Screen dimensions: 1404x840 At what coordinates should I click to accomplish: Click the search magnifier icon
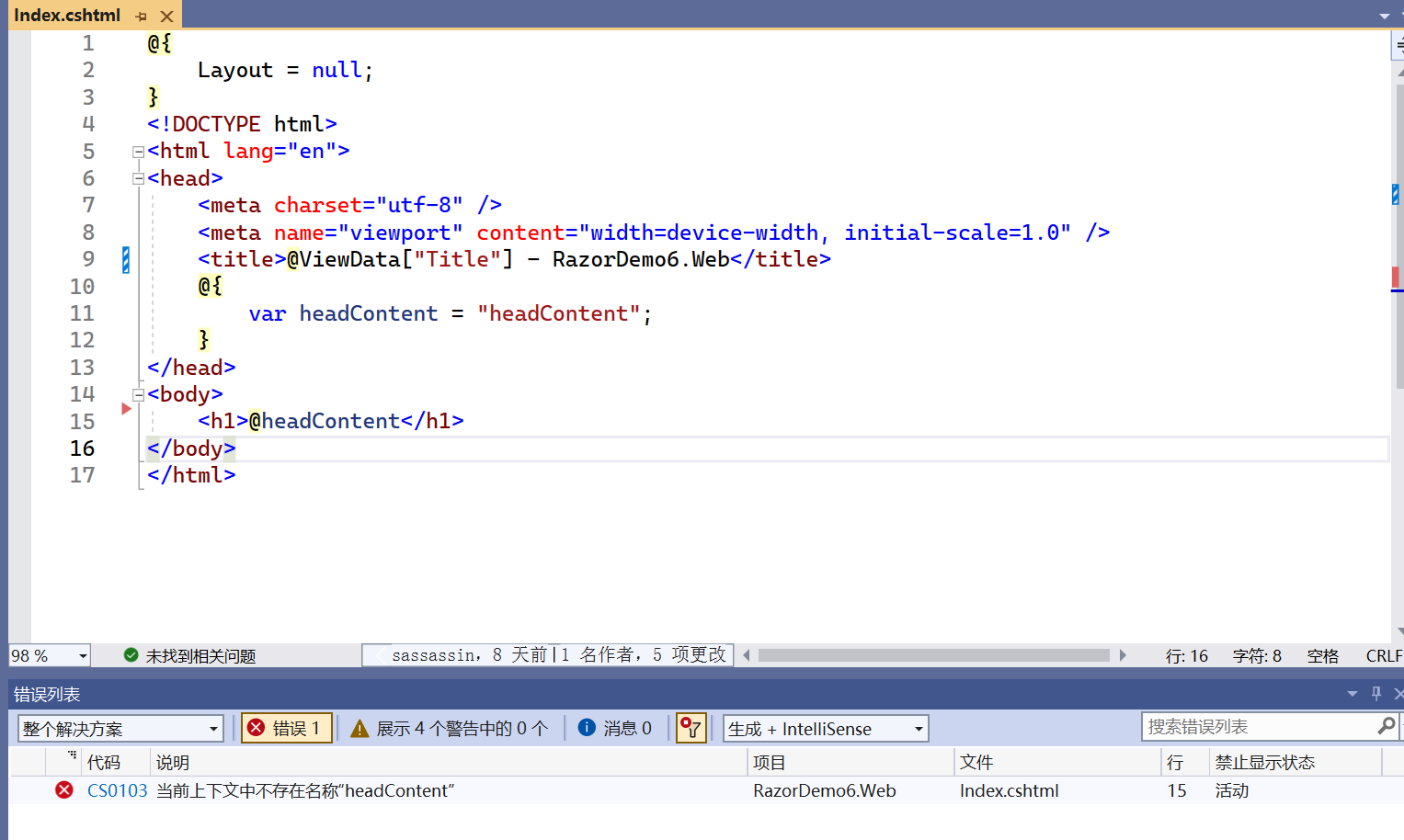[1387, 727]
